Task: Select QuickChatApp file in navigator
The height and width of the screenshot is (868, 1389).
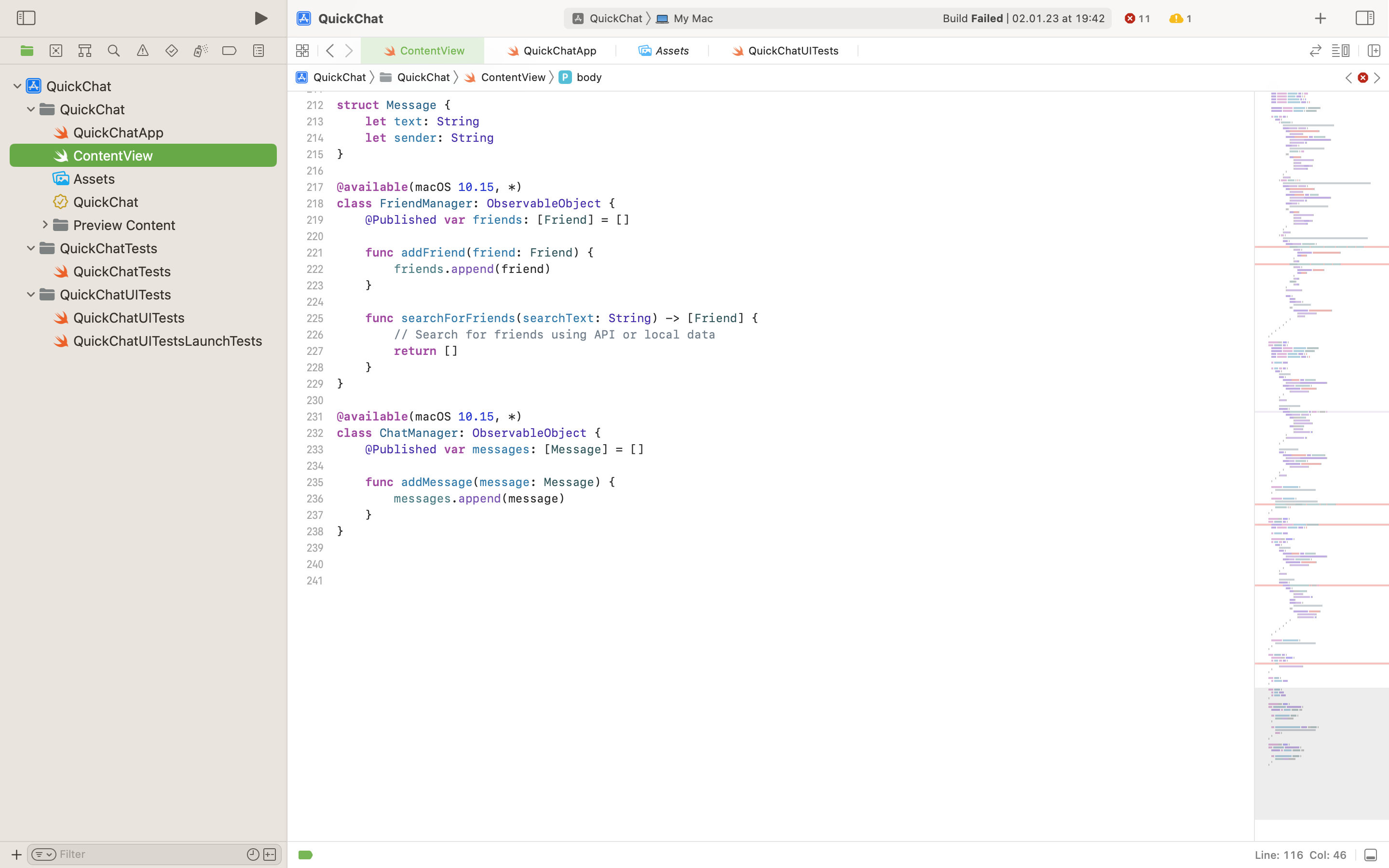Action: coord(143,133)
